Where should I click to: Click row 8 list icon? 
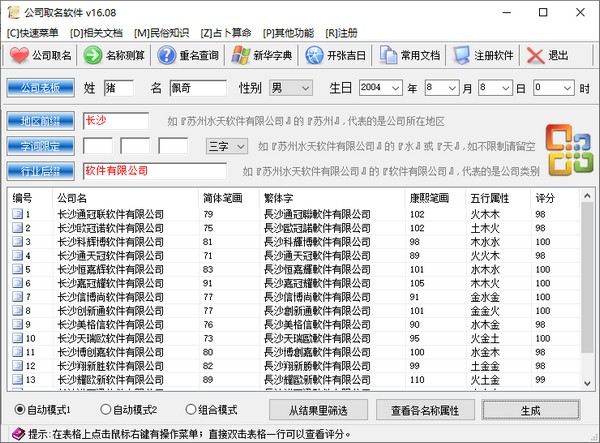click(18, 310)
